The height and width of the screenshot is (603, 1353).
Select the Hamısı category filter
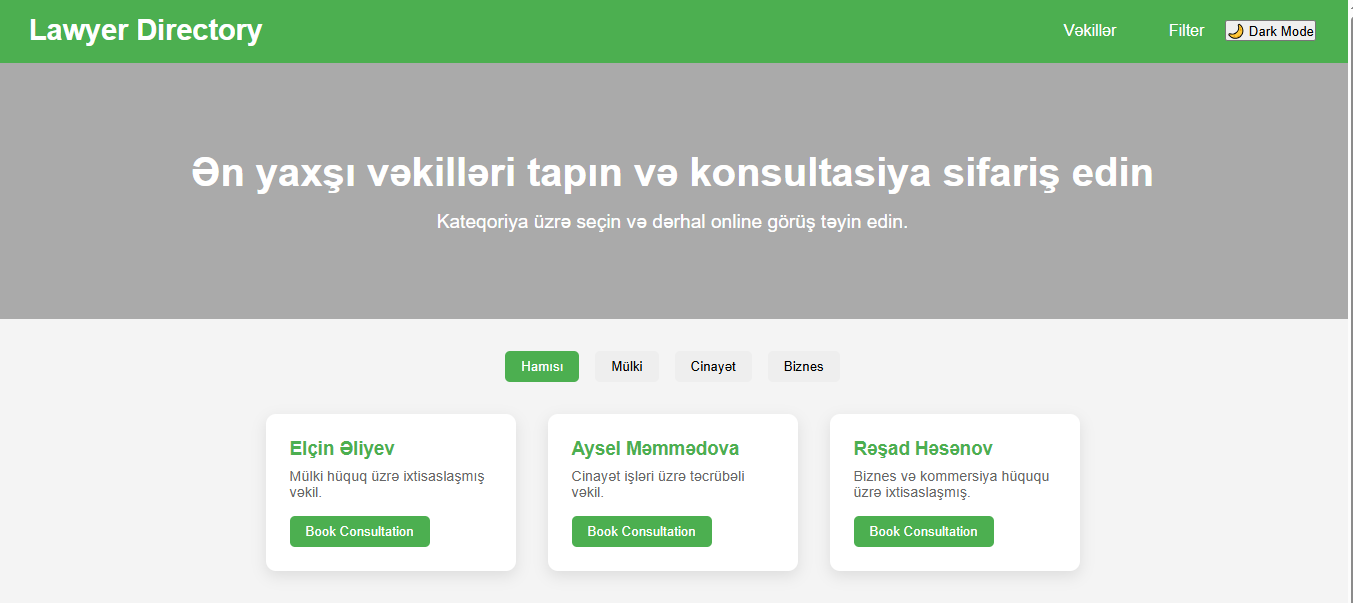pyautogui.click(x=541, y=367)
